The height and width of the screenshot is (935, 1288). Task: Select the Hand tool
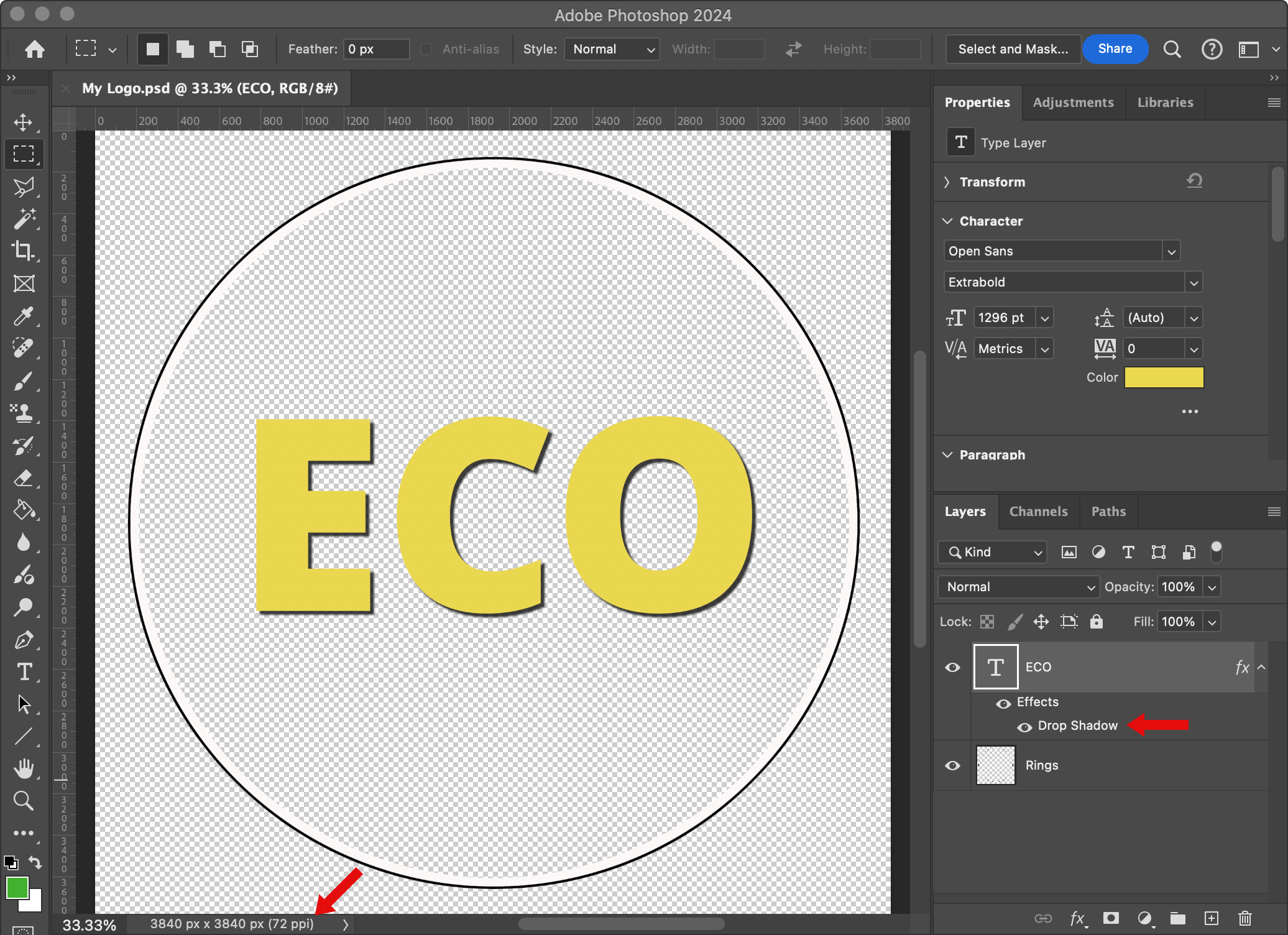point(24,769)
